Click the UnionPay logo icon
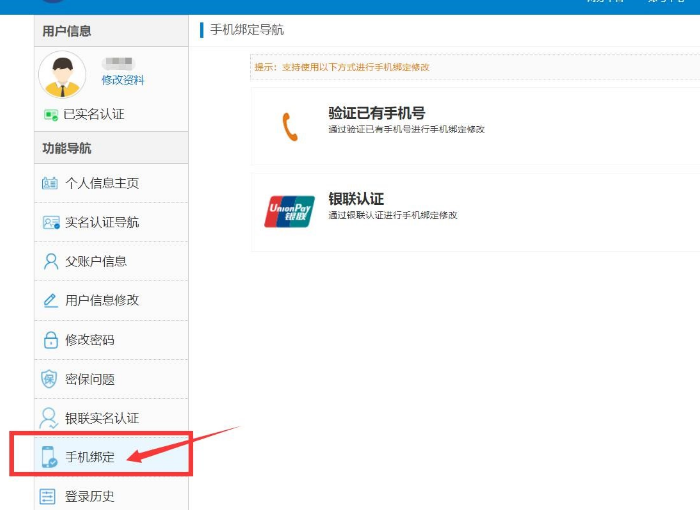 [x=289, y=212]
